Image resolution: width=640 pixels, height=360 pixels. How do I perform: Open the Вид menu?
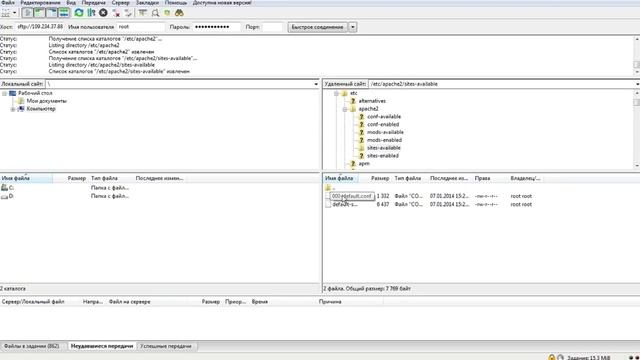pos(71,2)
